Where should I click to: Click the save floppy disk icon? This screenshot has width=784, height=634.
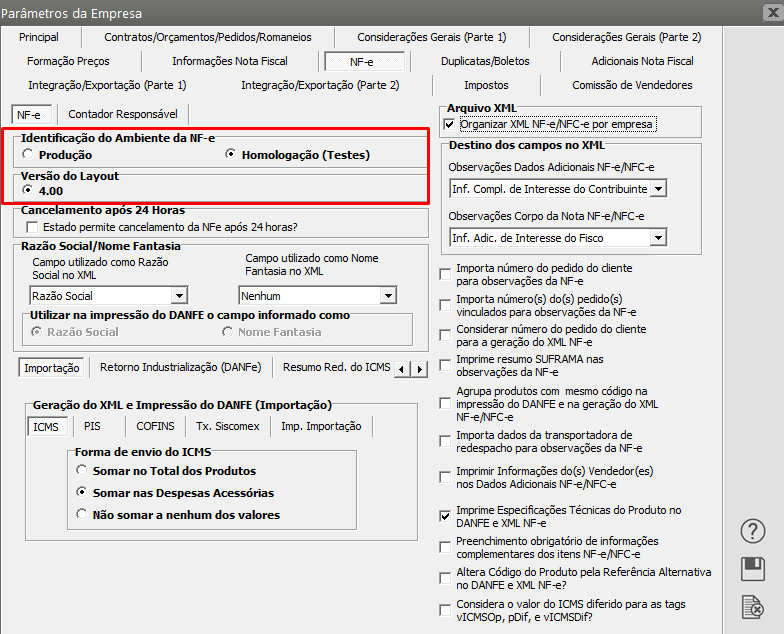click(x=752, y=568)
